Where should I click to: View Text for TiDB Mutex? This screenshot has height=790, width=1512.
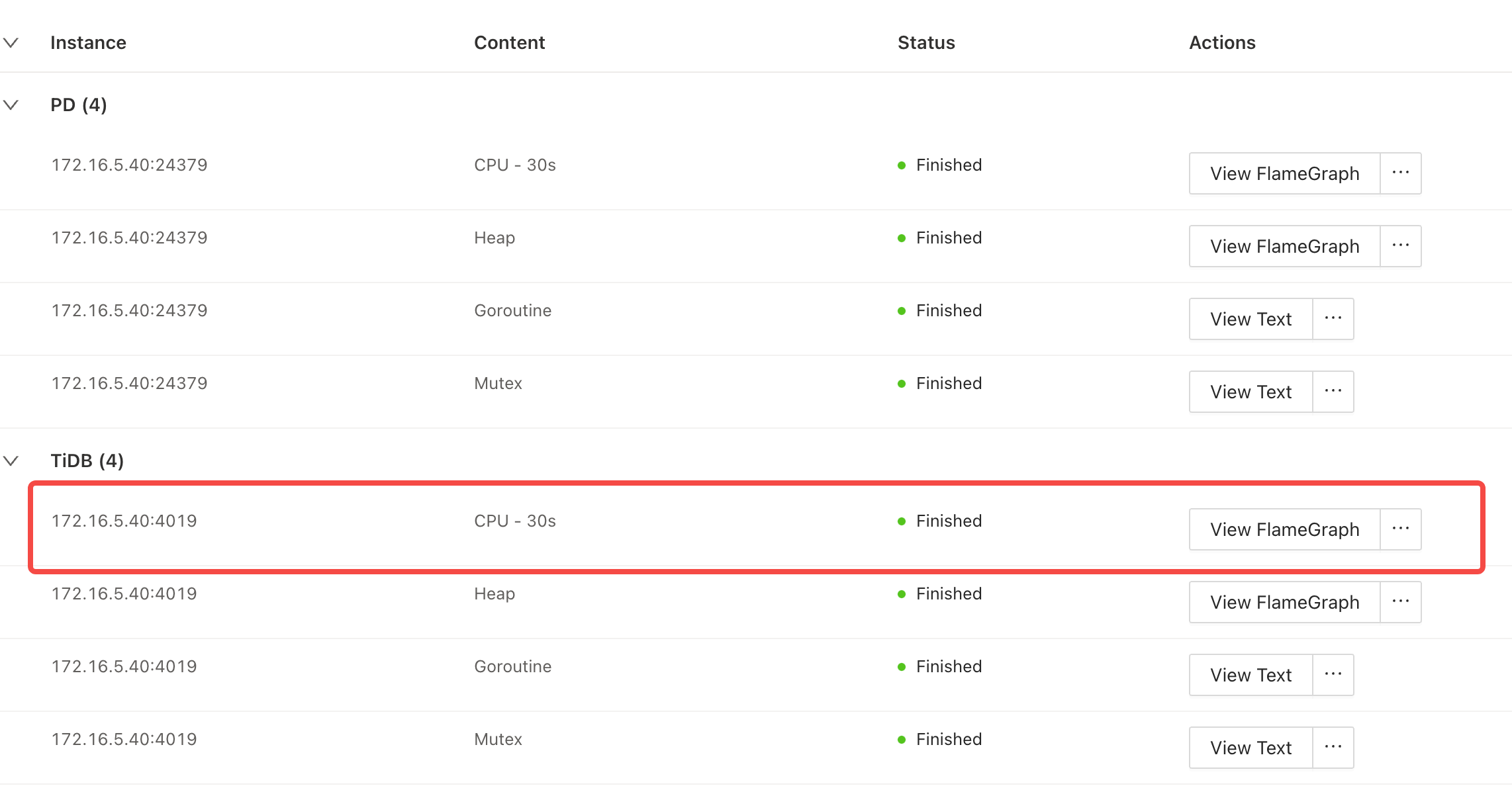tap(1251, 748)
